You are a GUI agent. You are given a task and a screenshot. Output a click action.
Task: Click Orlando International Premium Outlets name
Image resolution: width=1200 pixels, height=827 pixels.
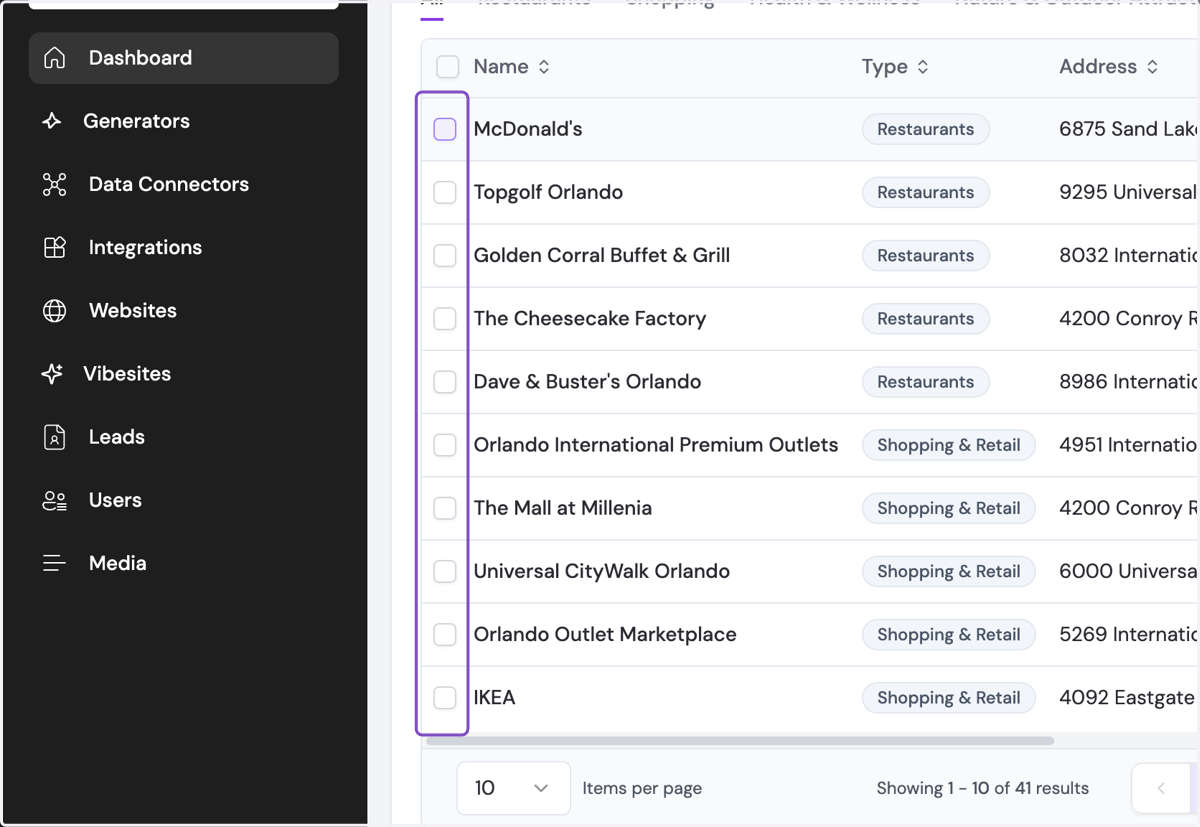pyautogui.click(x=656, y=445)
